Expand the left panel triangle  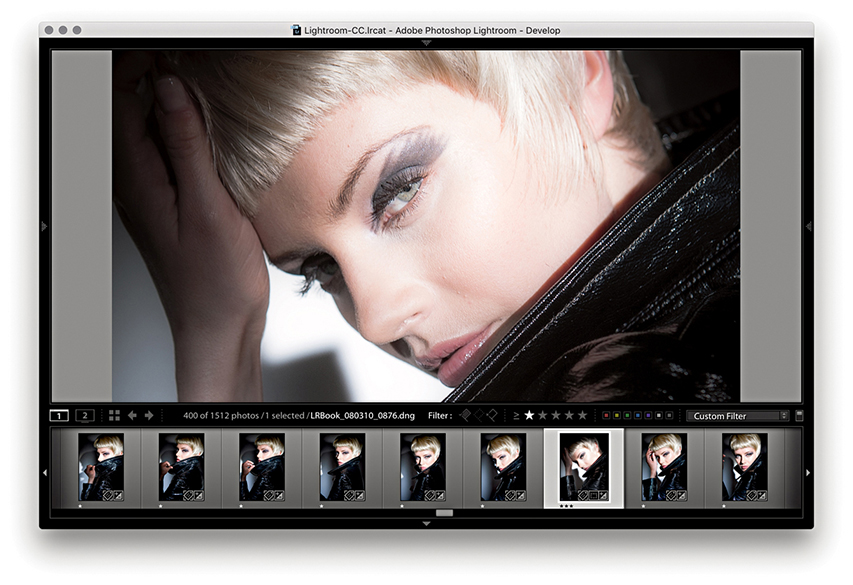point(45,226)
